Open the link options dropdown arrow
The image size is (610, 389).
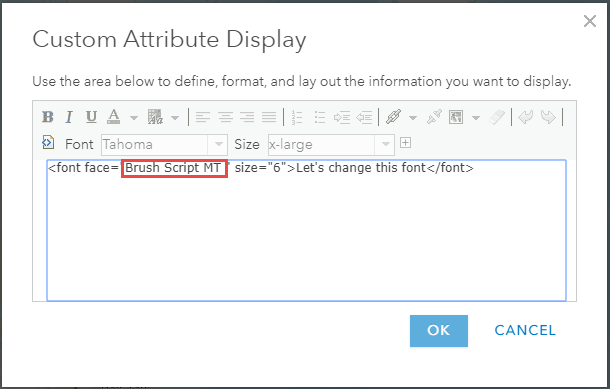(413, 117)
